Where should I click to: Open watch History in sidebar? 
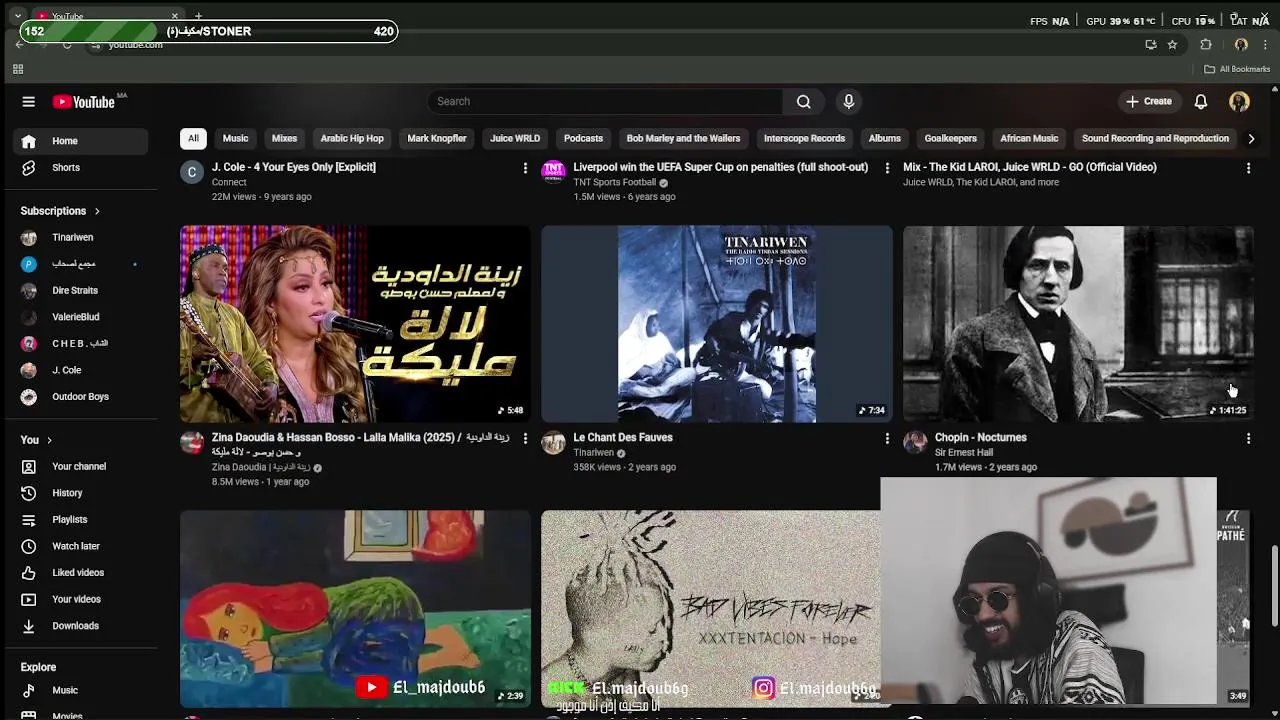[82, 493]
